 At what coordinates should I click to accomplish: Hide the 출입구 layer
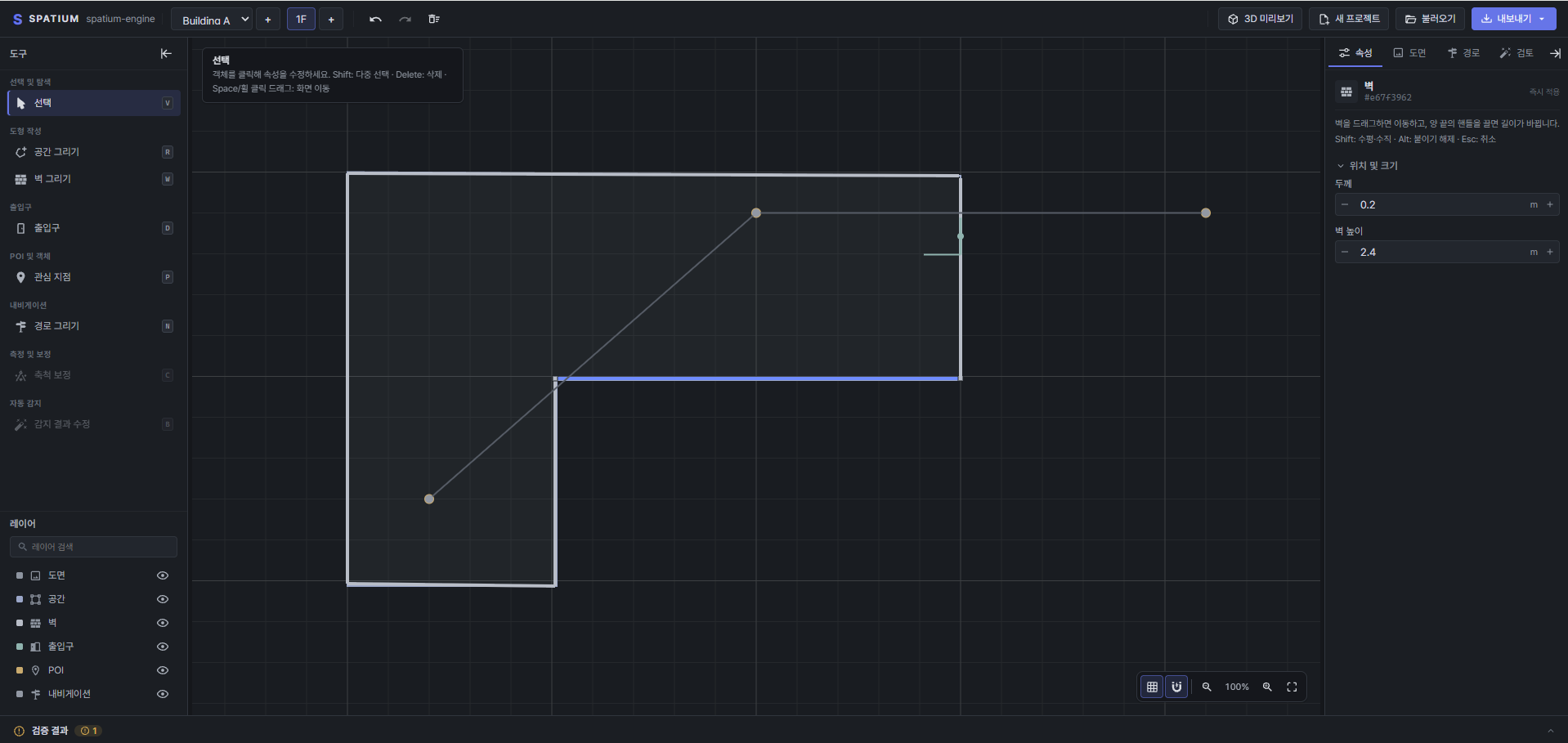pyautogui.click(x=163, y=647)
